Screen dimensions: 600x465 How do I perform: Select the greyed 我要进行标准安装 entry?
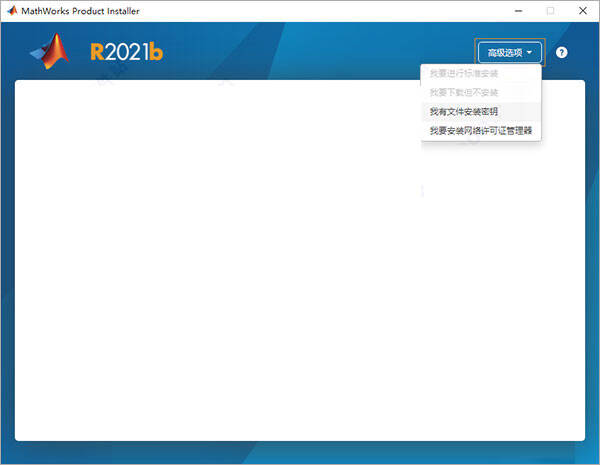click(463, 73)
